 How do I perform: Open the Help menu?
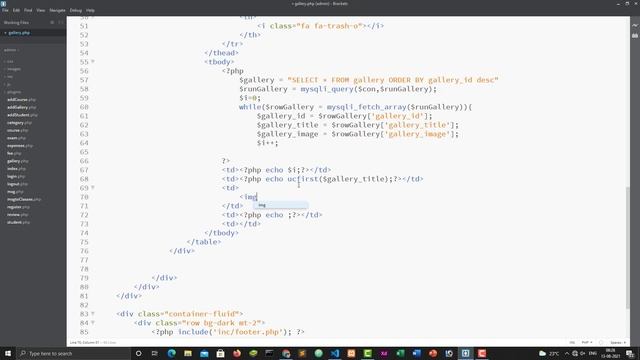coord(90,10)
